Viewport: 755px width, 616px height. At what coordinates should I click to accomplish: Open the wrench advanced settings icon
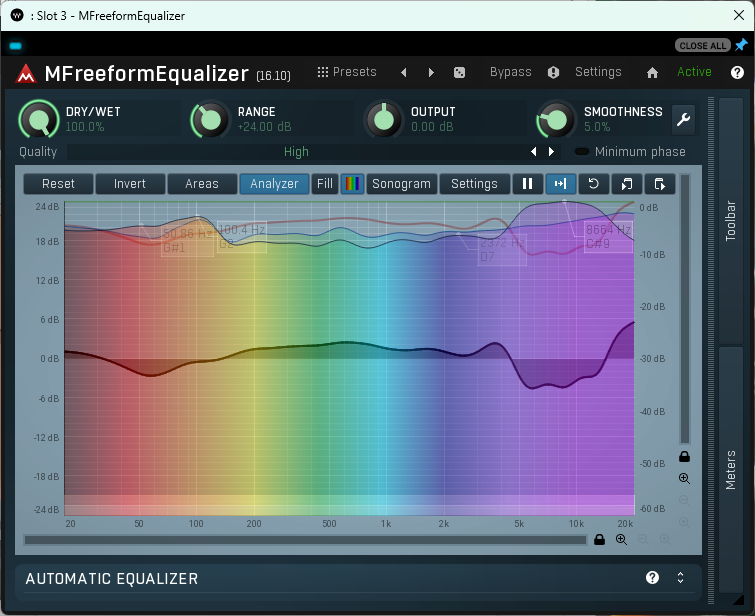click(683, 119)
